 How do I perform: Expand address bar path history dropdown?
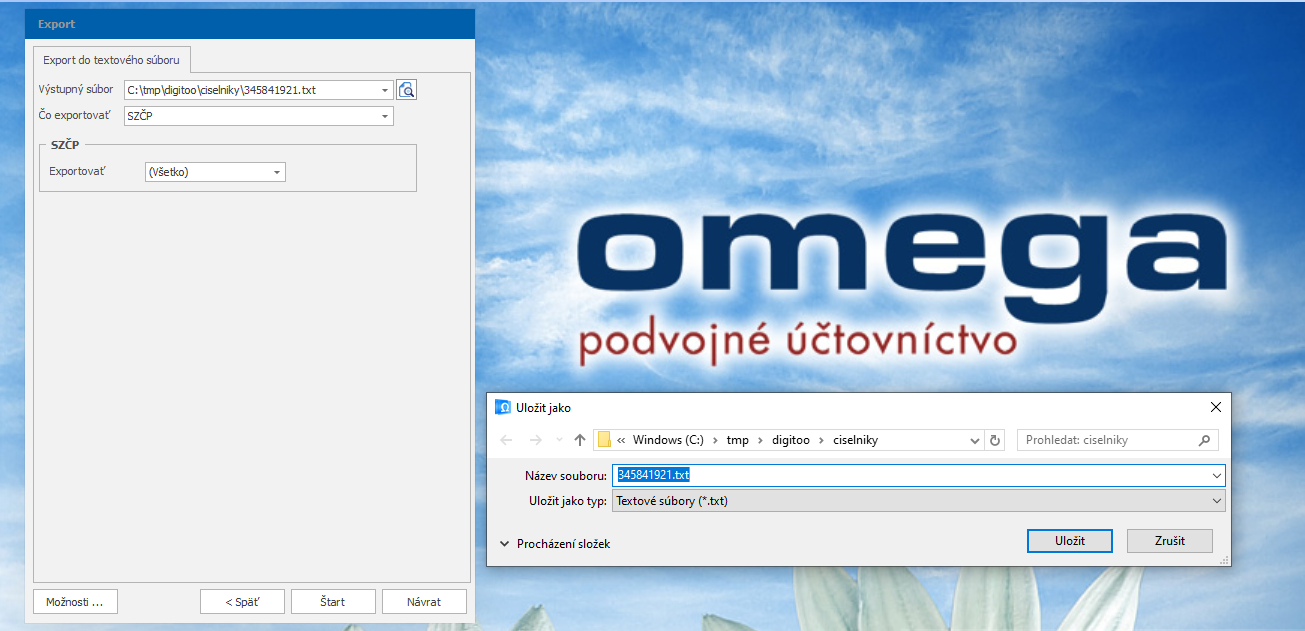click(x=975, y=440)
